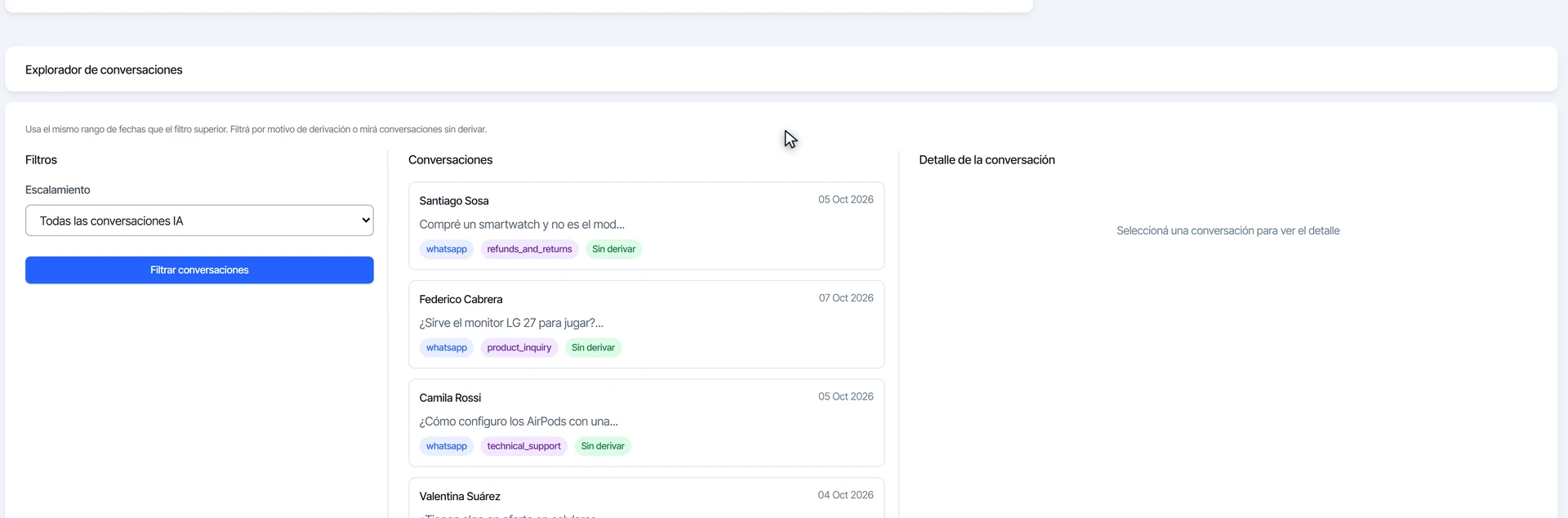Click the Escalamiento label

tap(58, 190)
